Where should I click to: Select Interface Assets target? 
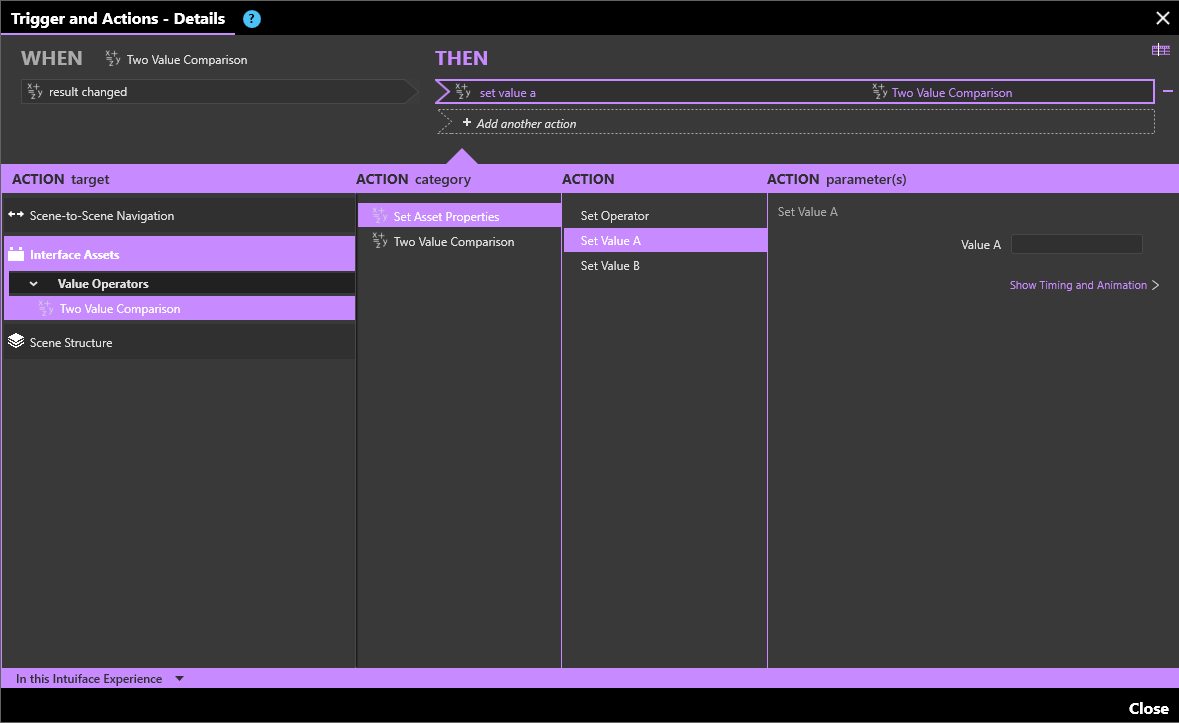tap(179, 254)
